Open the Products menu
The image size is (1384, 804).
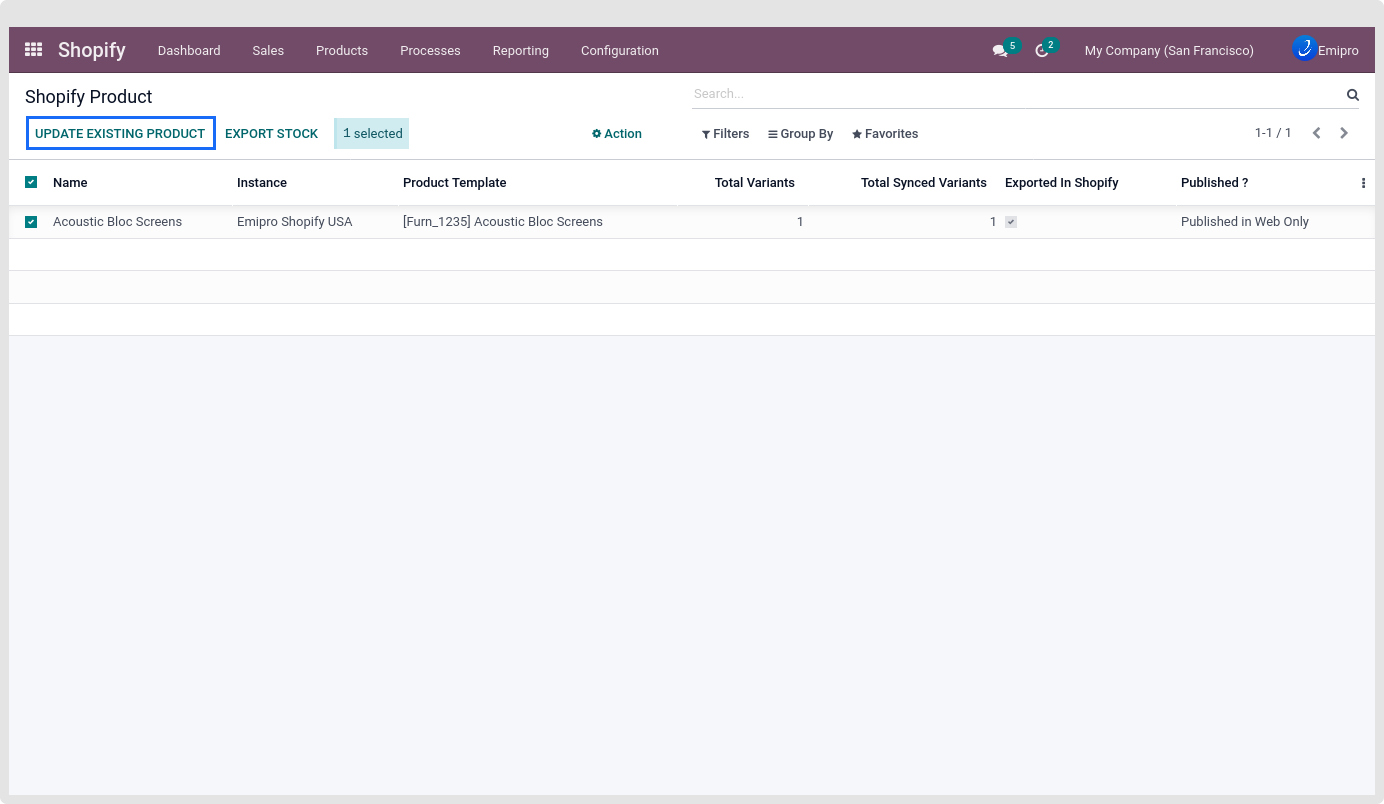coord(342,50)
